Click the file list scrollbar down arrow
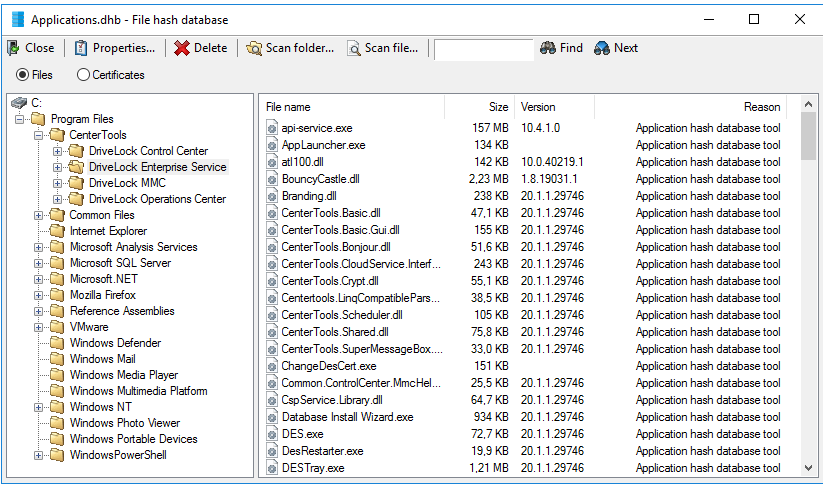 (x=808, y=468)
